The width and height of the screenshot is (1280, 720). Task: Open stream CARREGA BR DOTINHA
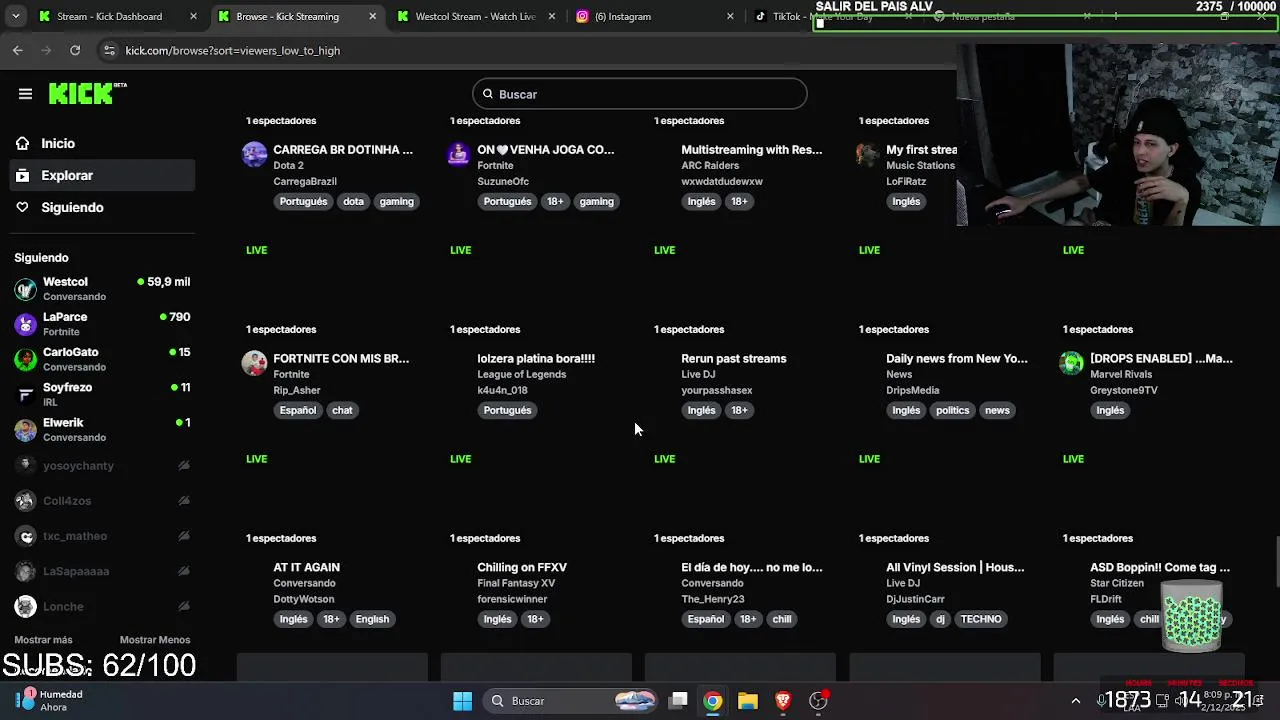click(343, 149)
